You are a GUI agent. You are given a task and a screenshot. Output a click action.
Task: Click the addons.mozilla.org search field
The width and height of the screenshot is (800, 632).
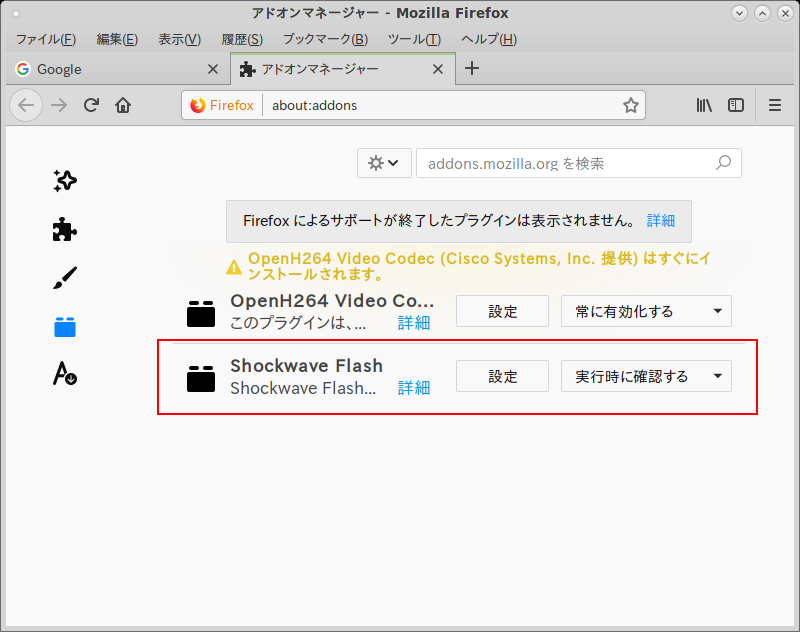(579, 163)
